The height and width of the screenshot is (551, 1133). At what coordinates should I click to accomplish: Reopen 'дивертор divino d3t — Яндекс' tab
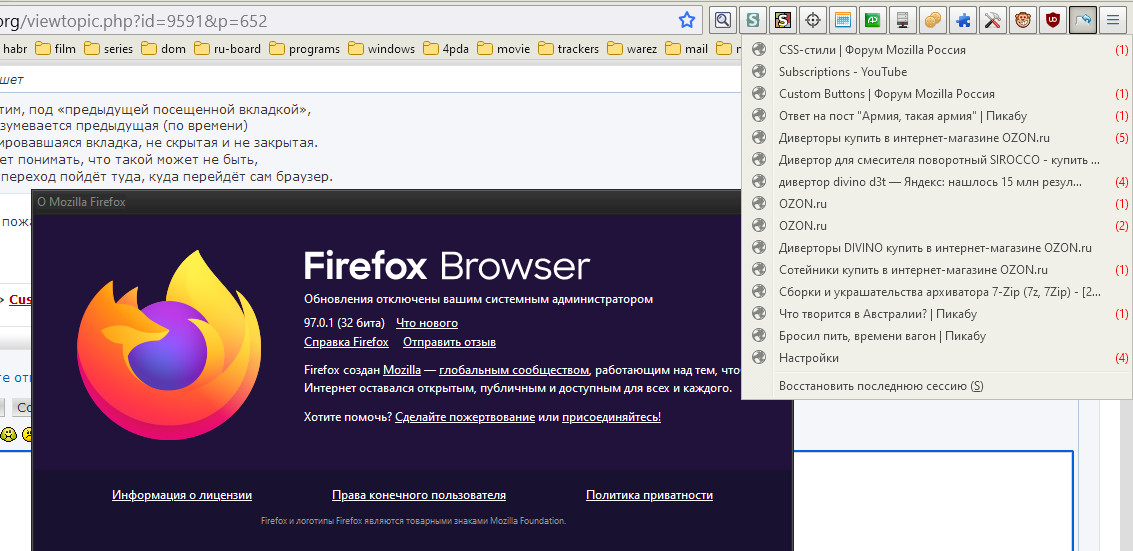[x=937, y=182]
